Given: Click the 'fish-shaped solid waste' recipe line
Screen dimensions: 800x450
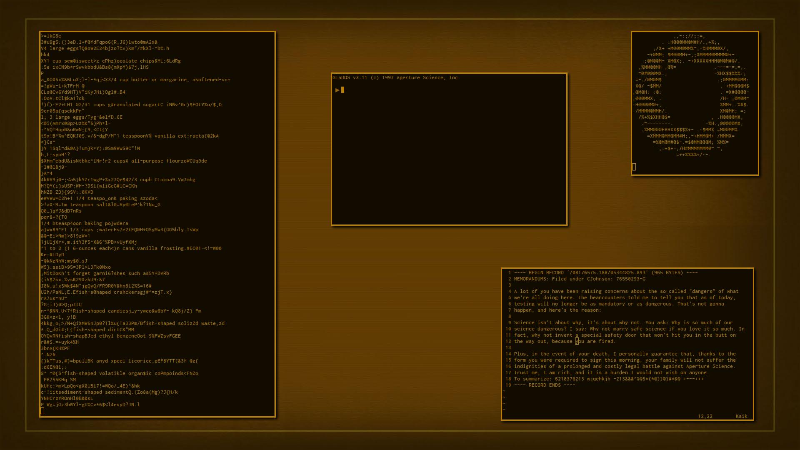Looking at the screenshot, I should click(x=133, y=323).
